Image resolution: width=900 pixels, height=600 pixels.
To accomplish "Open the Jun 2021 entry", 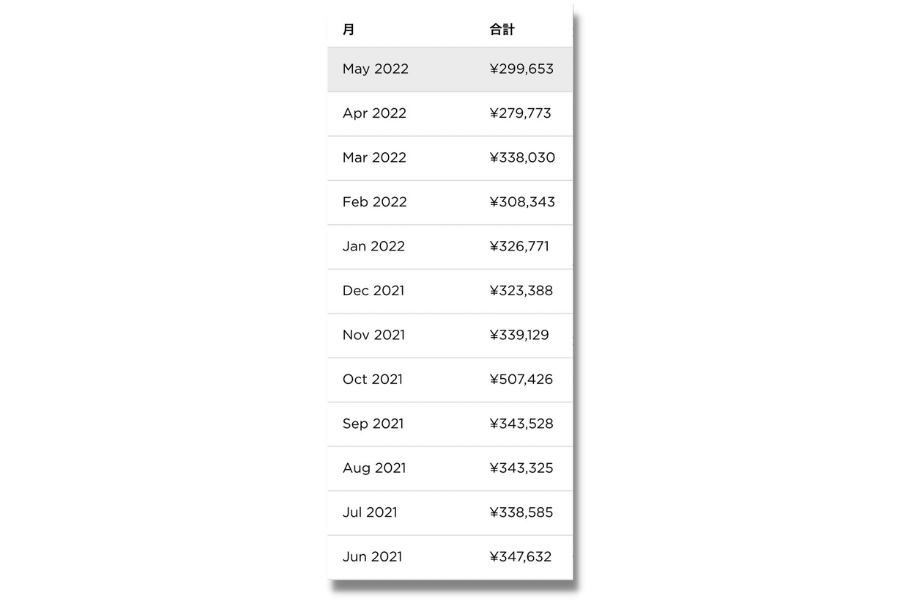I will tap(450, 557).
